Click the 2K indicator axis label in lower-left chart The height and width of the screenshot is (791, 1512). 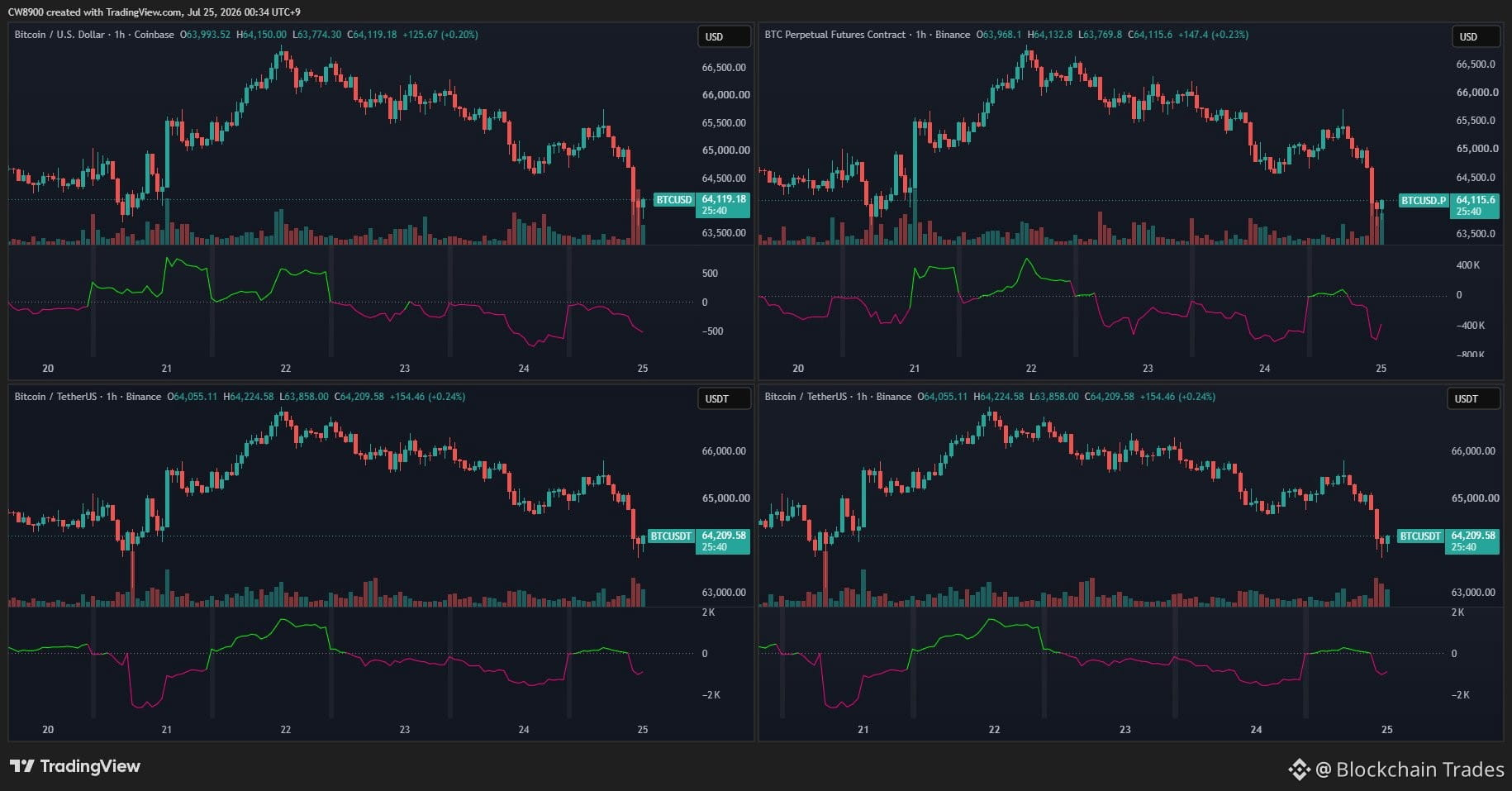(708, 612)
